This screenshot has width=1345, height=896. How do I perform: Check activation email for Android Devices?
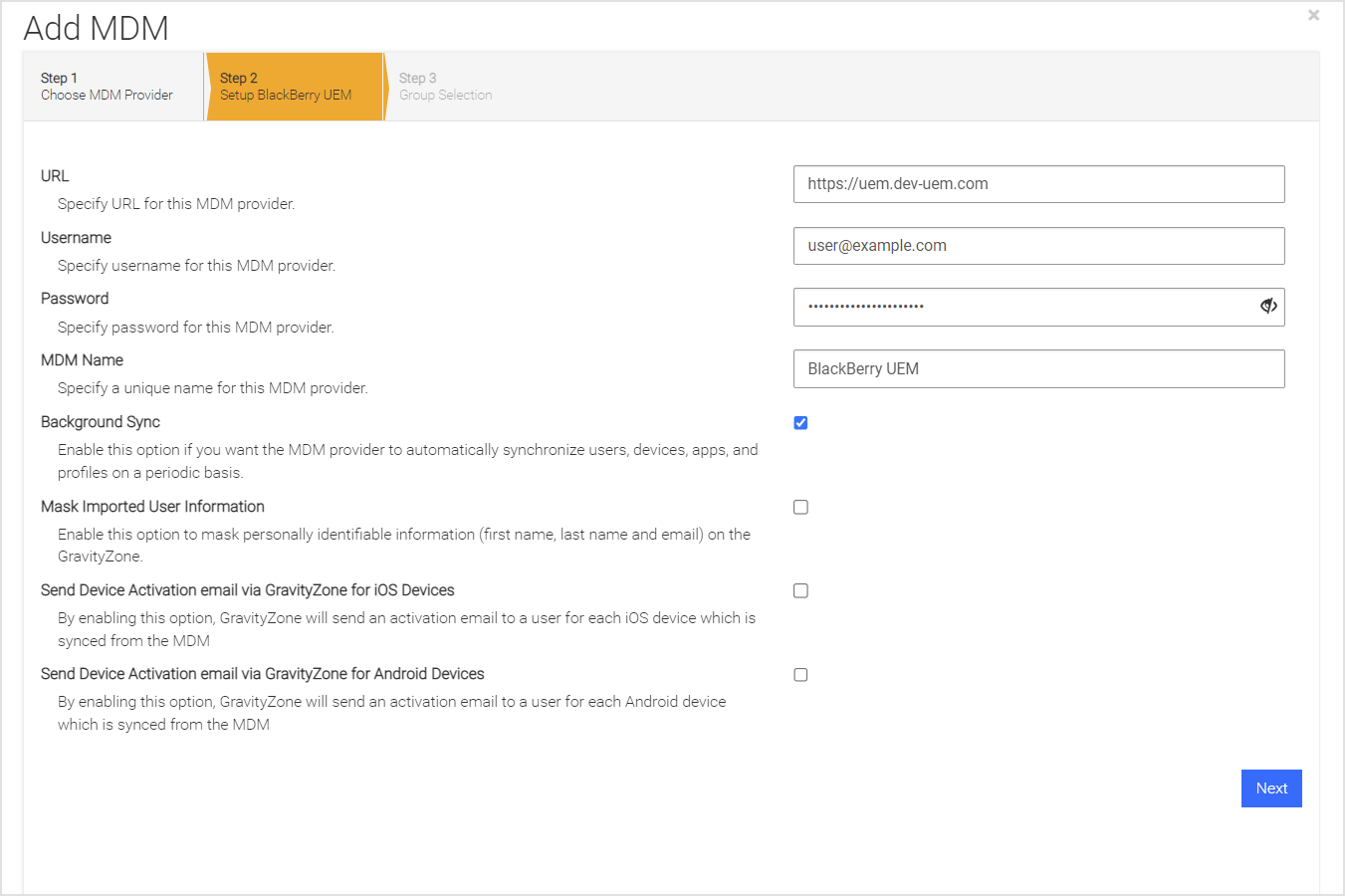pos(800,674)
